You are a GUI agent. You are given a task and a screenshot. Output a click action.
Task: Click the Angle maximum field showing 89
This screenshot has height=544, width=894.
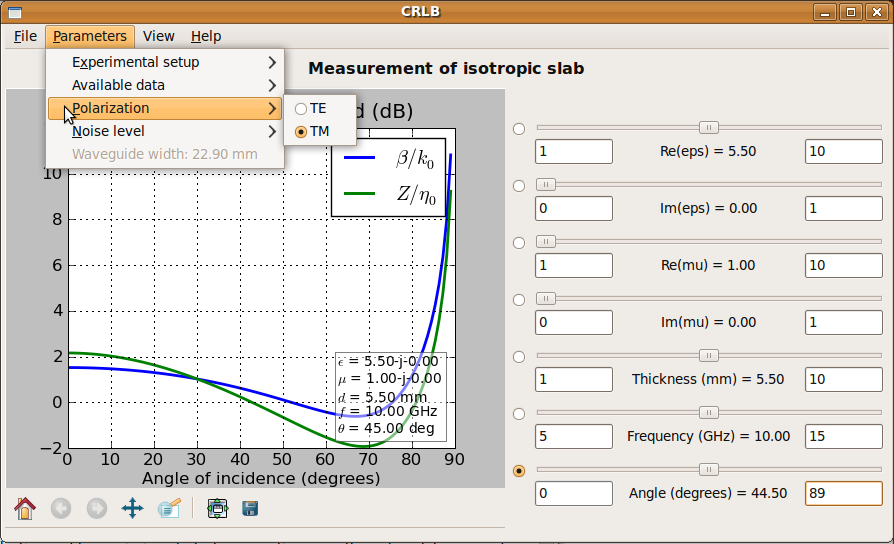tap(843, 493)
